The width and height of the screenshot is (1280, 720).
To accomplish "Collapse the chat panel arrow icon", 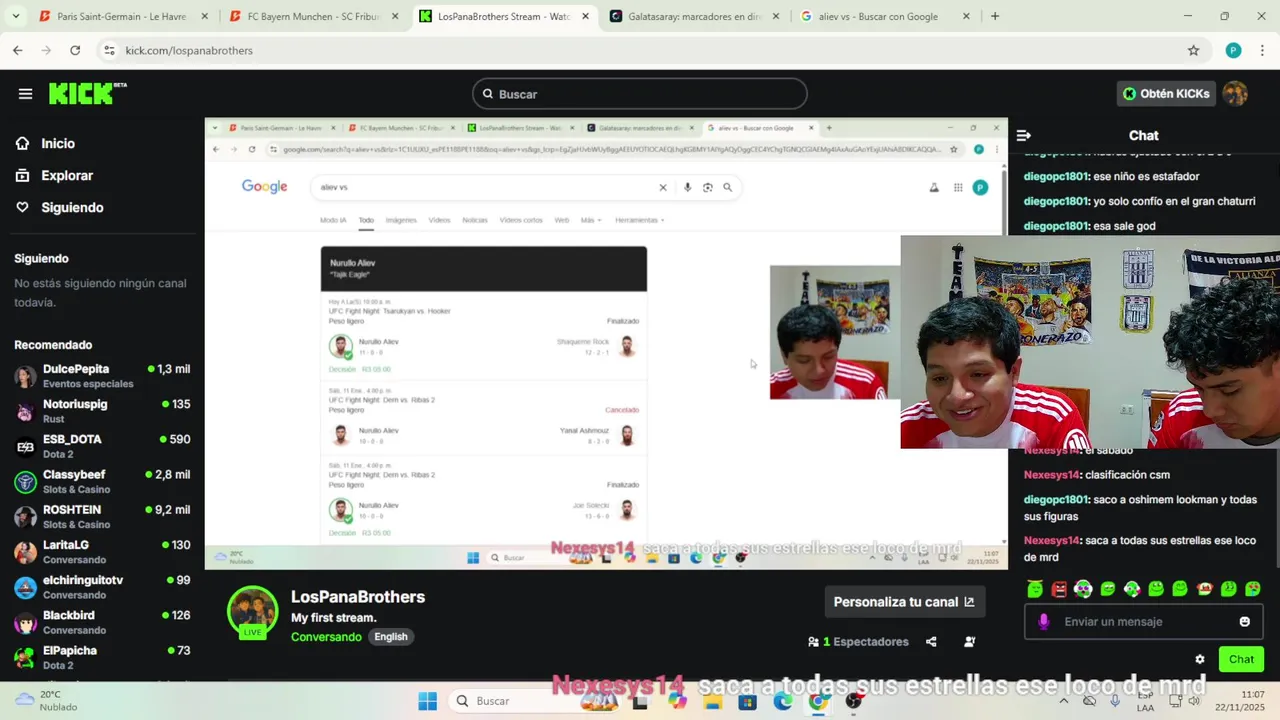I will click(x=1024, y=135).
